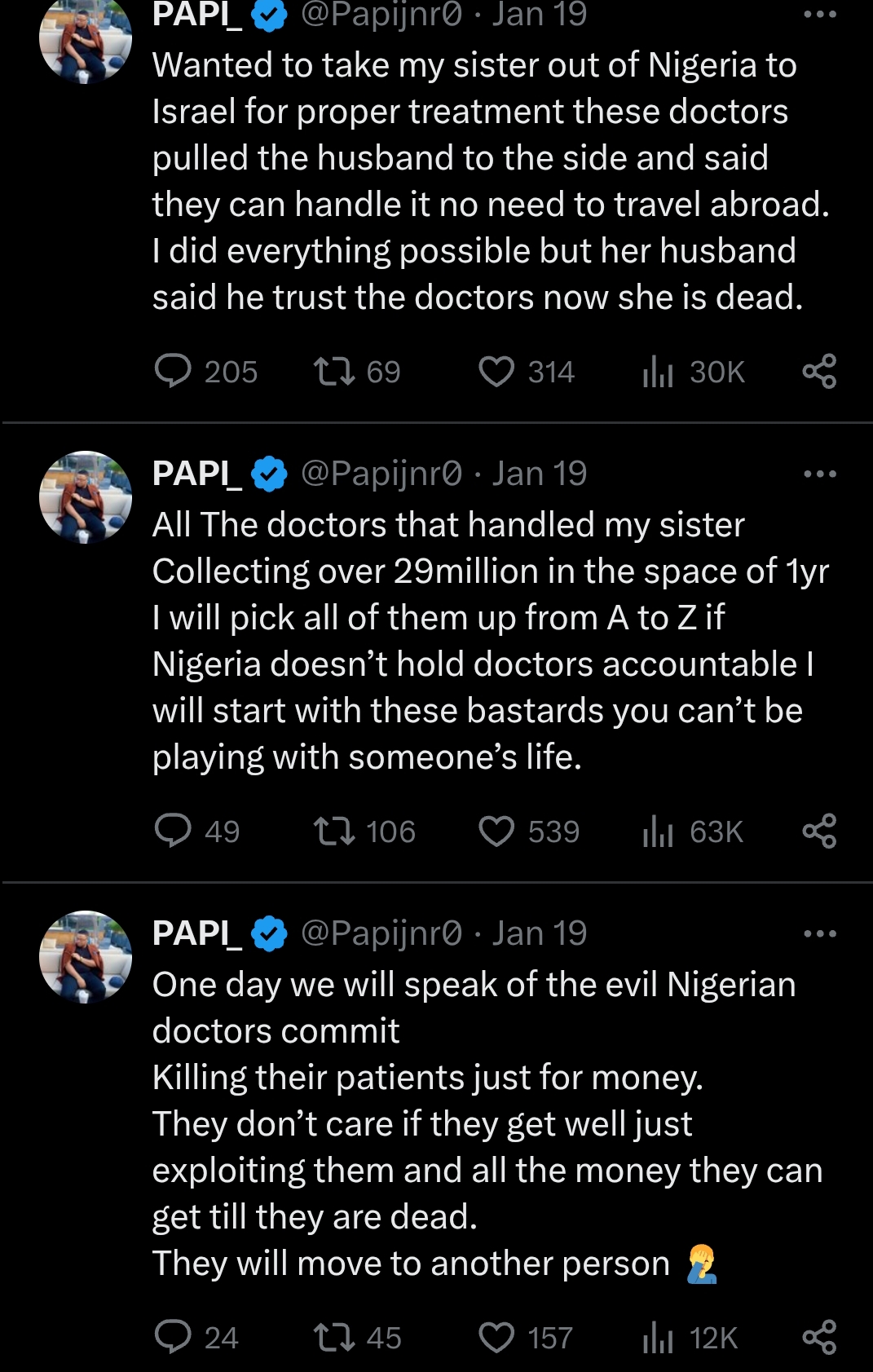Share the 29million doctors tweet
Screen dimensions: 873x1372
click(x=819, y=832)
